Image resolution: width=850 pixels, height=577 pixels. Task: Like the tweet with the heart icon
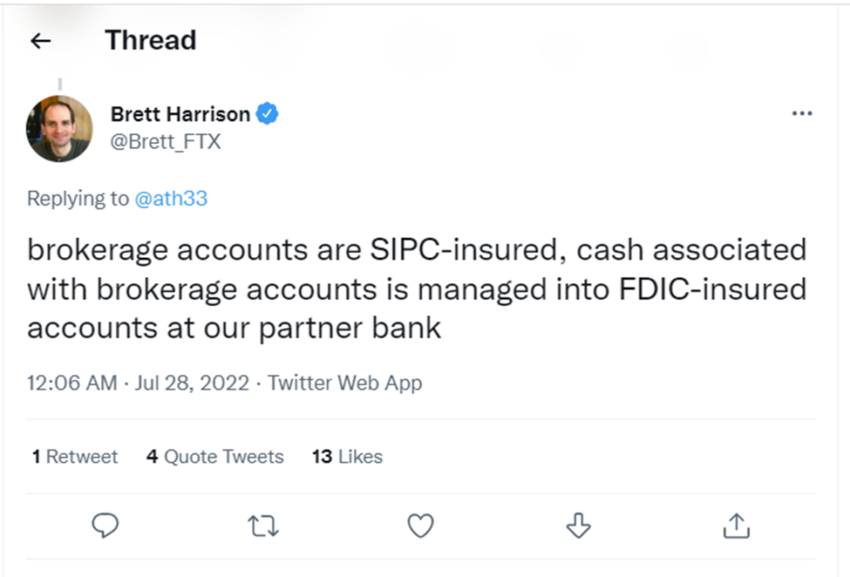421,525
